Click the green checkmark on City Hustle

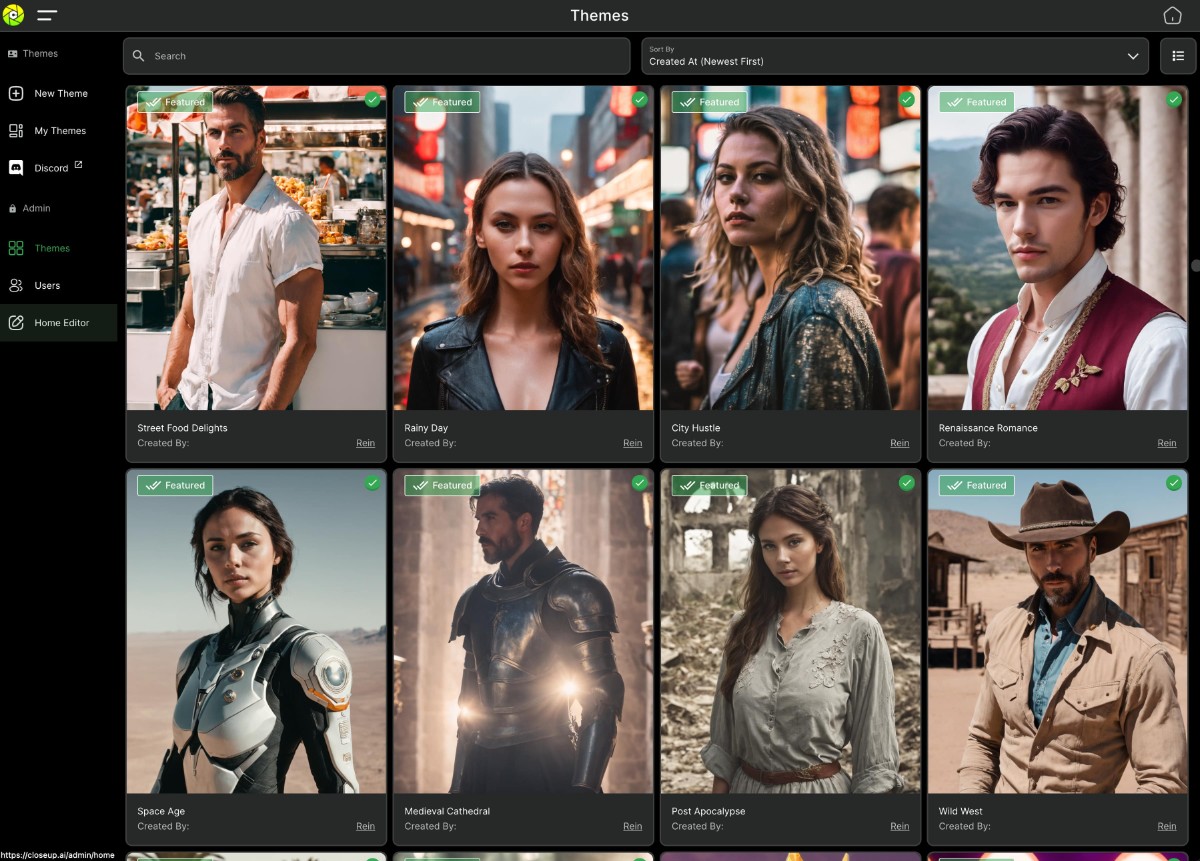click(907, 99)
